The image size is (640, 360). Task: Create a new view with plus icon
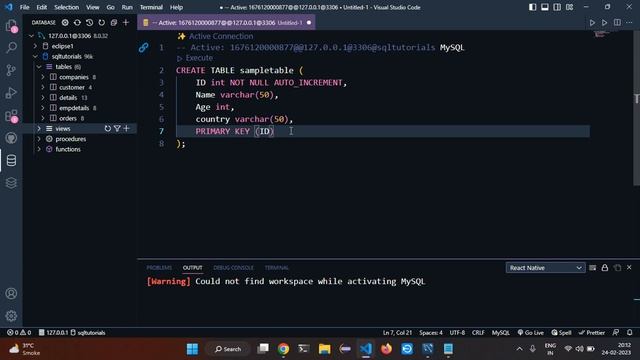[127, 129]
